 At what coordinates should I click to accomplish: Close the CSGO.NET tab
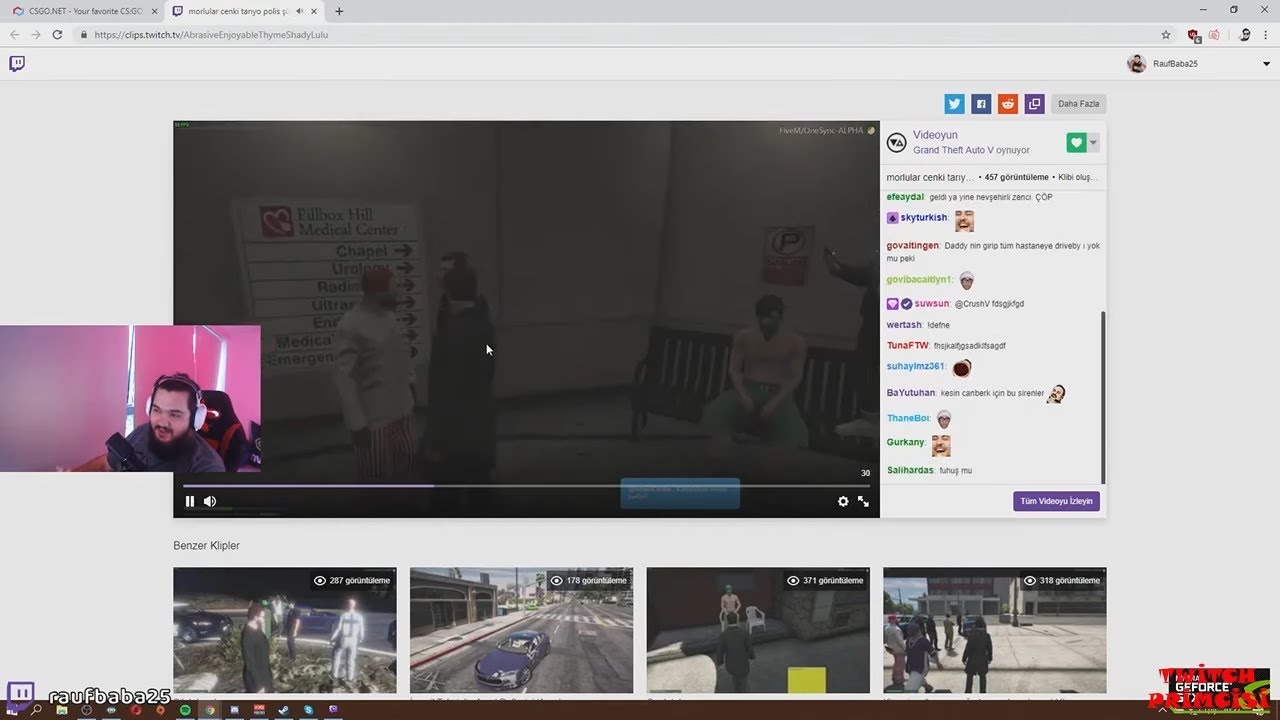[154, 11]
